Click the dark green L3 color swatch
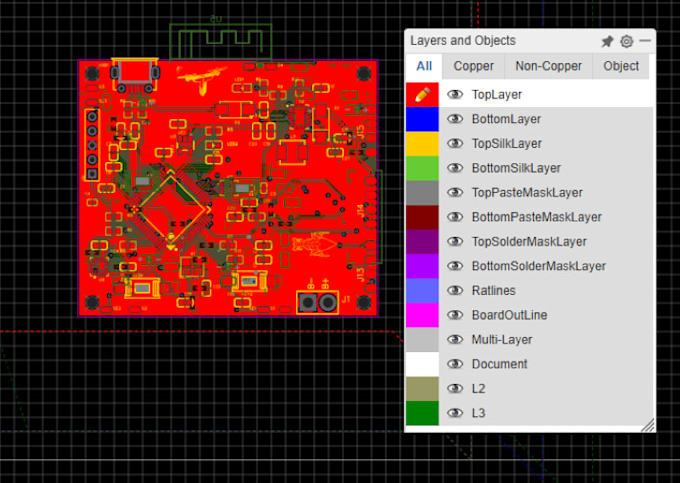680x483 pixels. 422,413
